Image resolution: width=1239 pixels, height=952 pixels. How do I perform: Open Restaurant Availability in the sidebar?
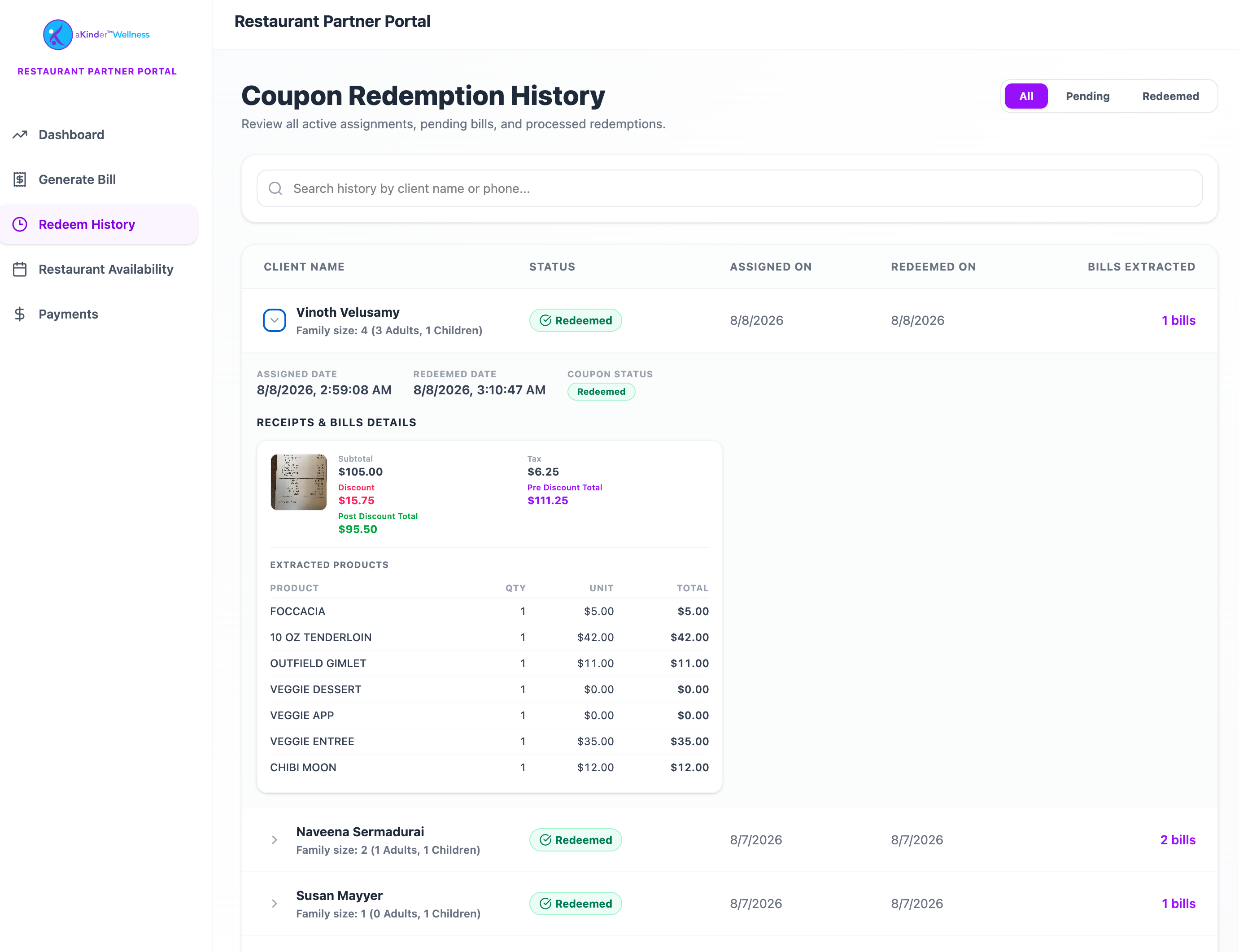click(x=99, y=269)
